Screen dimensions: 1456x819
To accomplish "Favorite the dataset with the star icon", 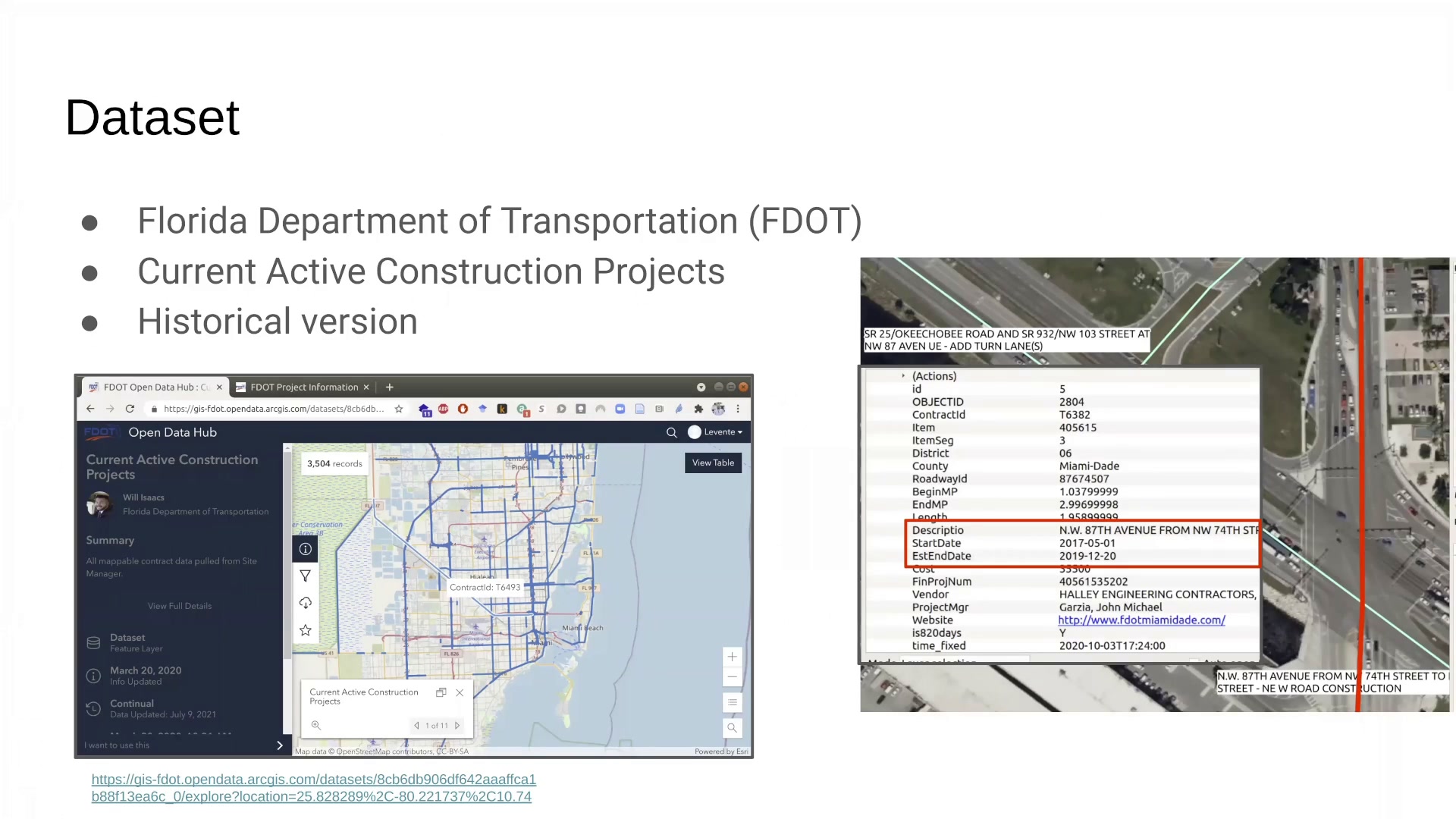I will point(306,630).
